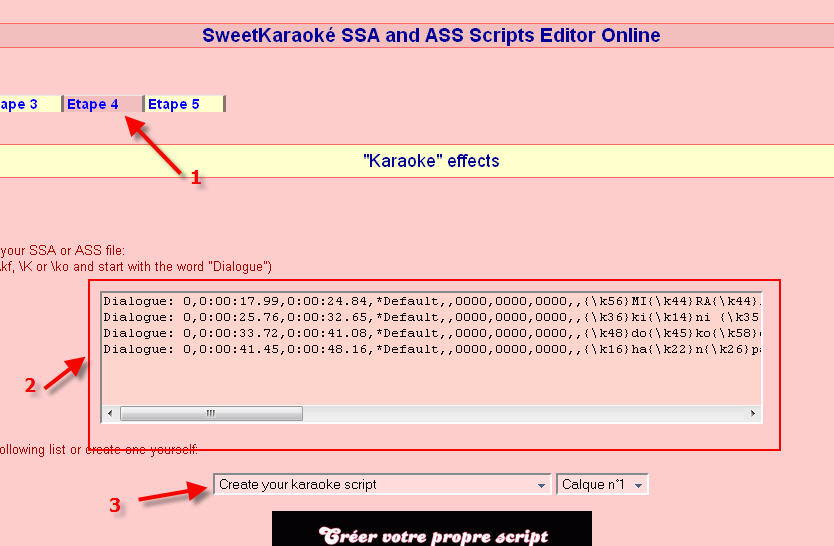Click the third Dialogue line at 0:00:33.72
Viewport: 834px width, 546px height.
pyautogui.click(x=432, y=333)
